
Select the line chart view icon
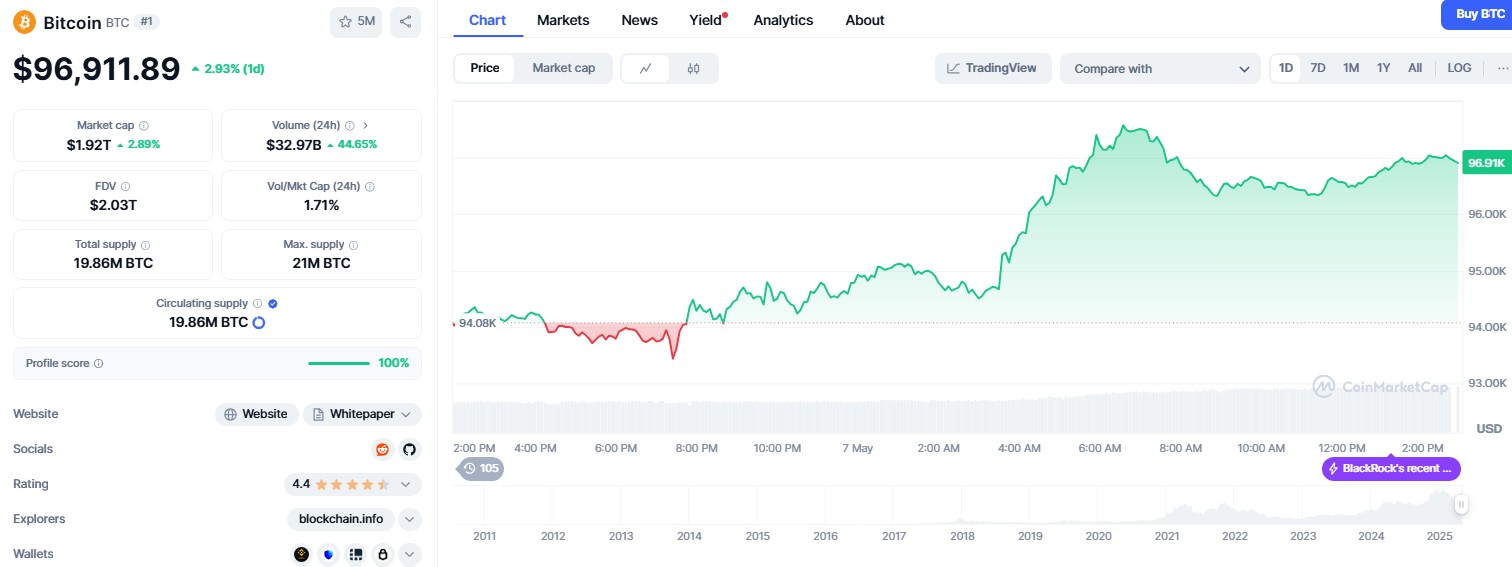pos(646,68)
